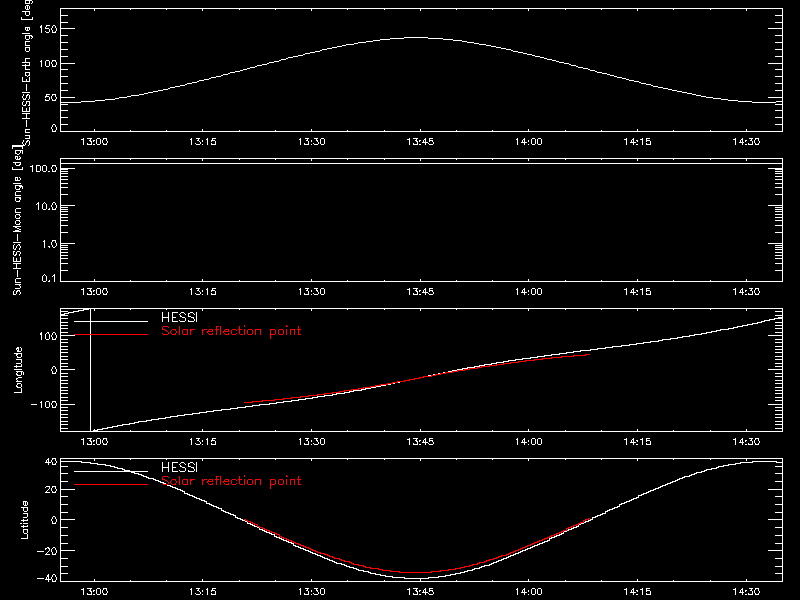Click 13:30 label under Moon angle plot
Image resolution: width=800 pixels, height=600 pixels.
311,291
